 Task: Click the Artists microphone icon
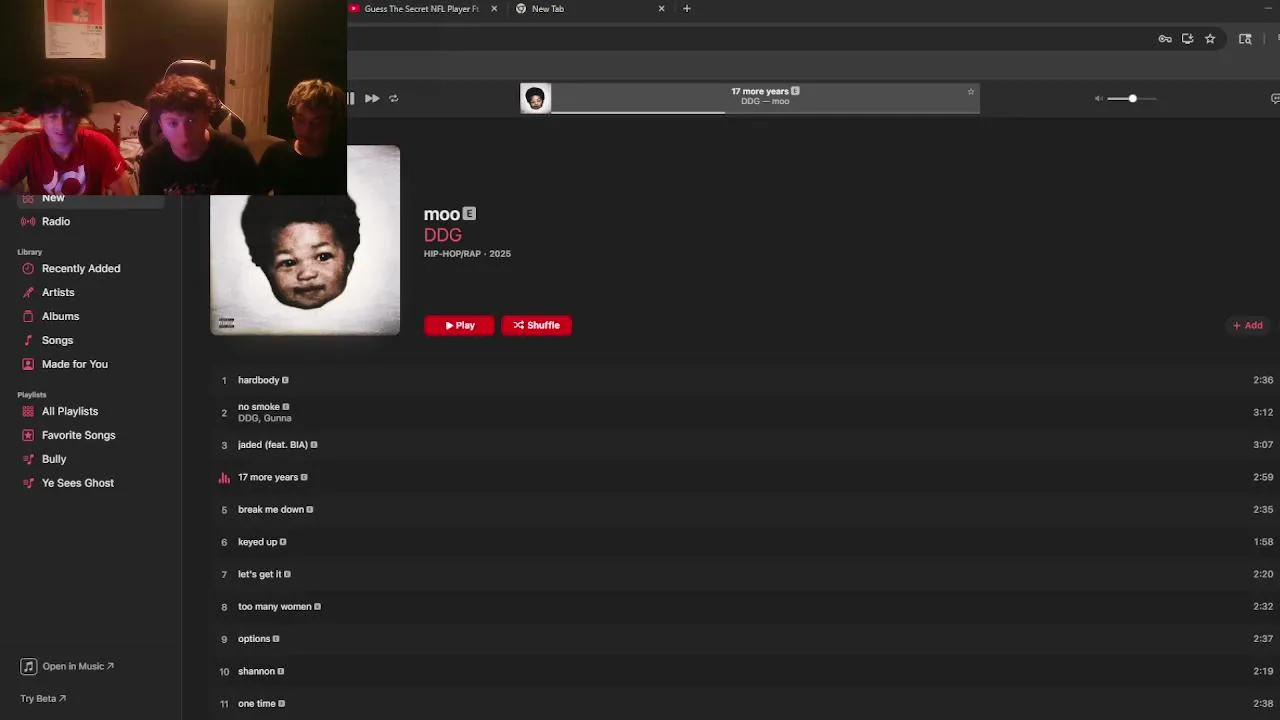click(x=28, y=292)
